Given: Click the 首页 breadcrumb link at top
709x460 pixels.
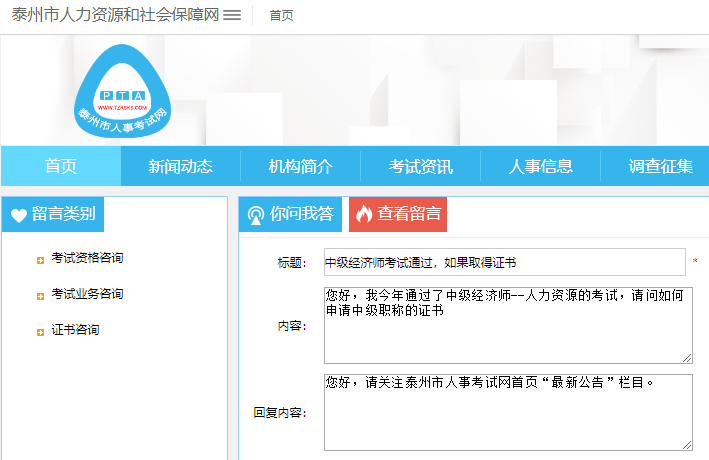Looking at the screenshot, I should (x=281, y=16).
